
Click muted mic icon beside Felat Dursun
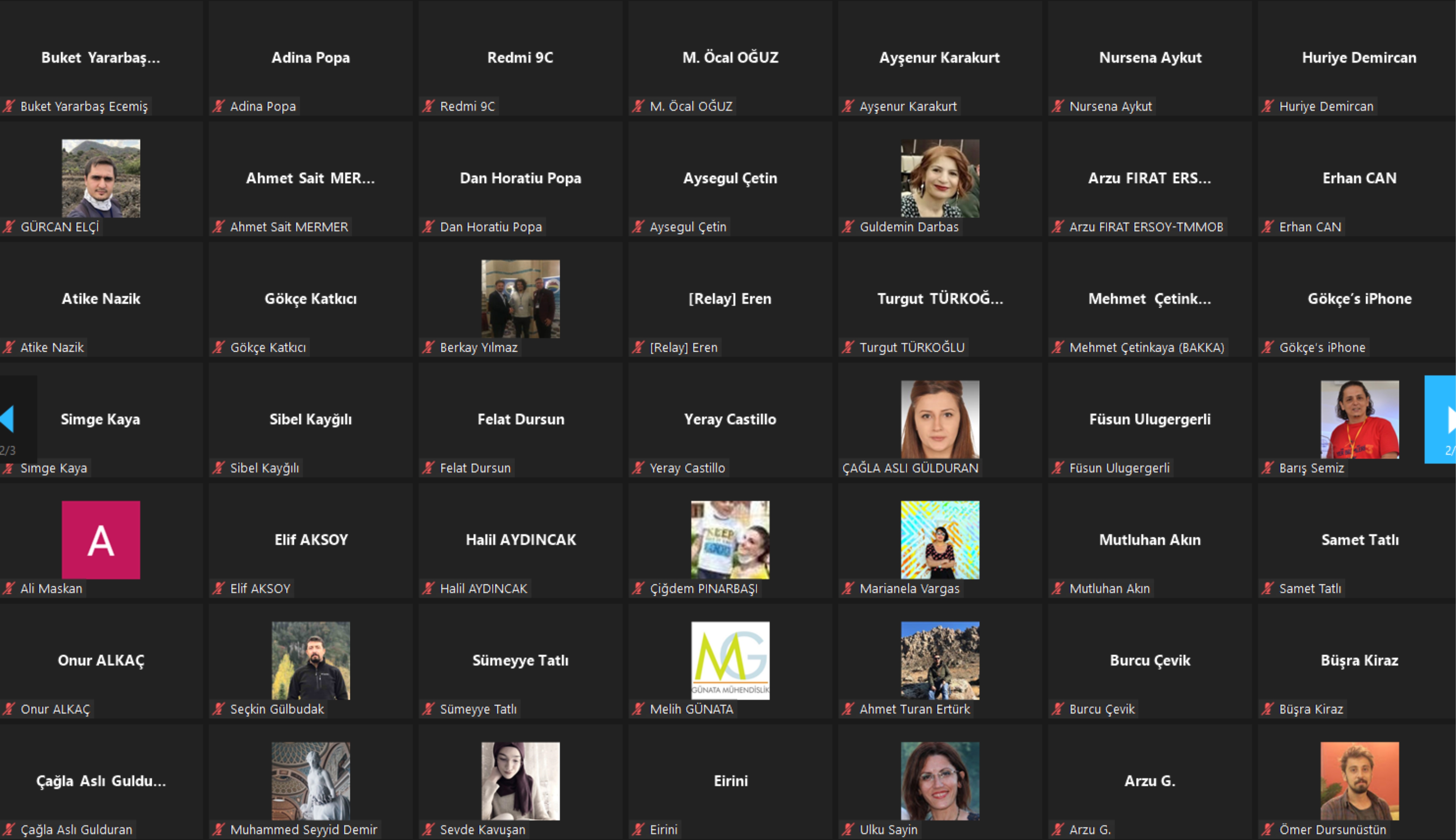428,468
